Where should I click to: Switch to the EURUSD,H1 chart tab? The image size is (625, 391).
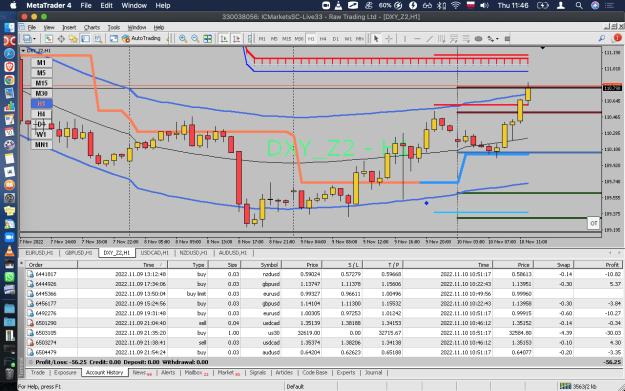[x=39, y=253]
